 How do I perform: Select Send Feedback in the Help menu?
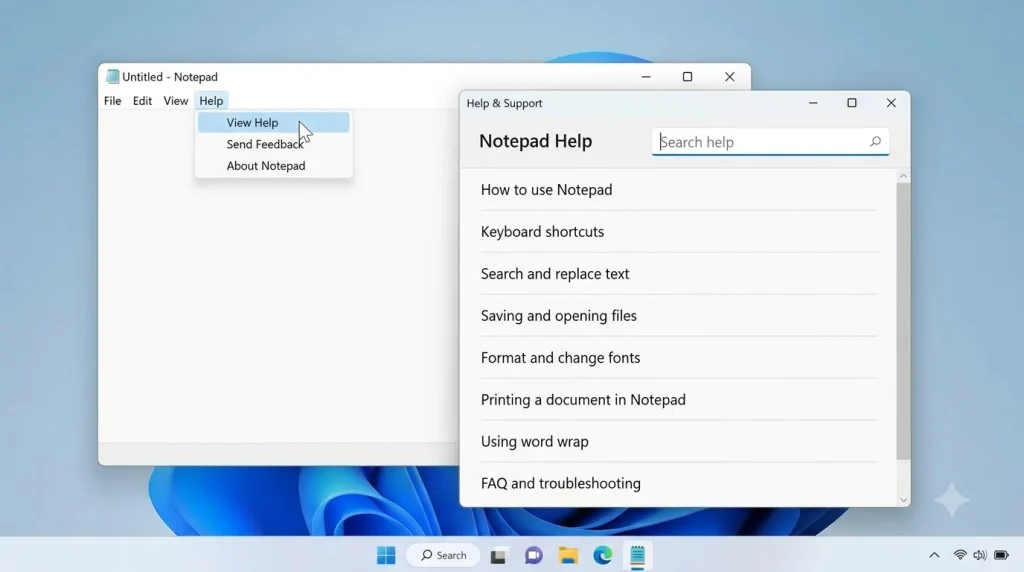pyautogui.click(x=274, y=144)
